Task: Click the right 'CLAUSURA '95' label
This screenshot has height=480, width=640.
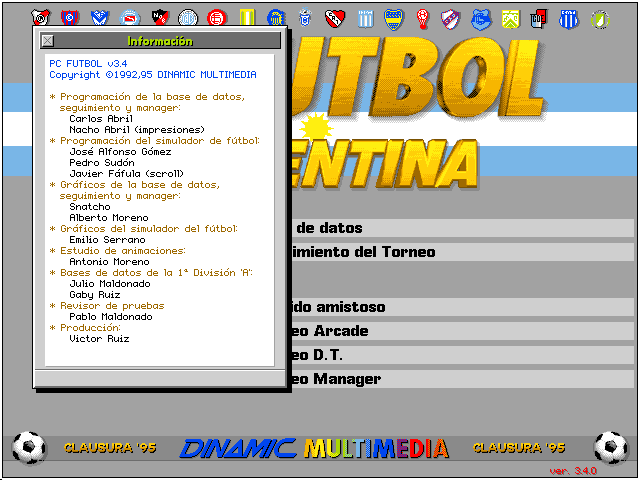Action: point(519,448)
